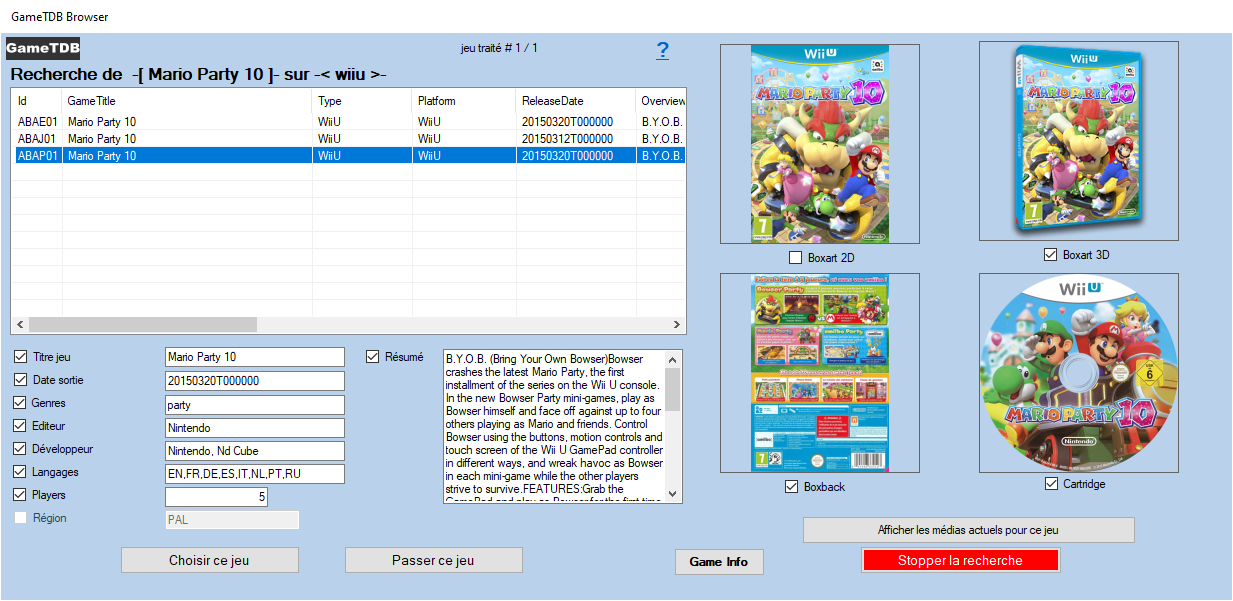Select the Boxart 2D cover image
Image resolution: width=1233 pixels, height=601 pixels.
click(820, 143)
